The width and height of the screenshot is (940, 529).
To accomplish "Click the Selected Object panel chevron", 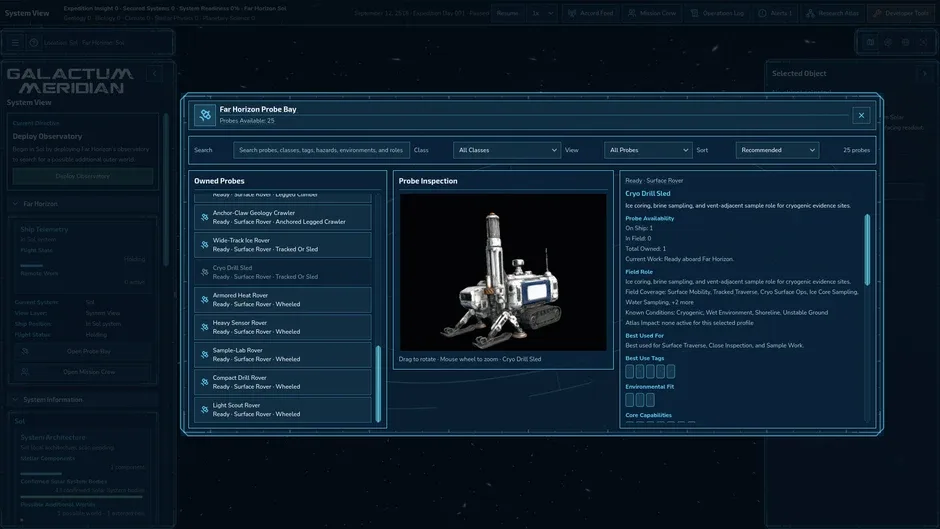I will pyautogui.click(x=924, y=73).
